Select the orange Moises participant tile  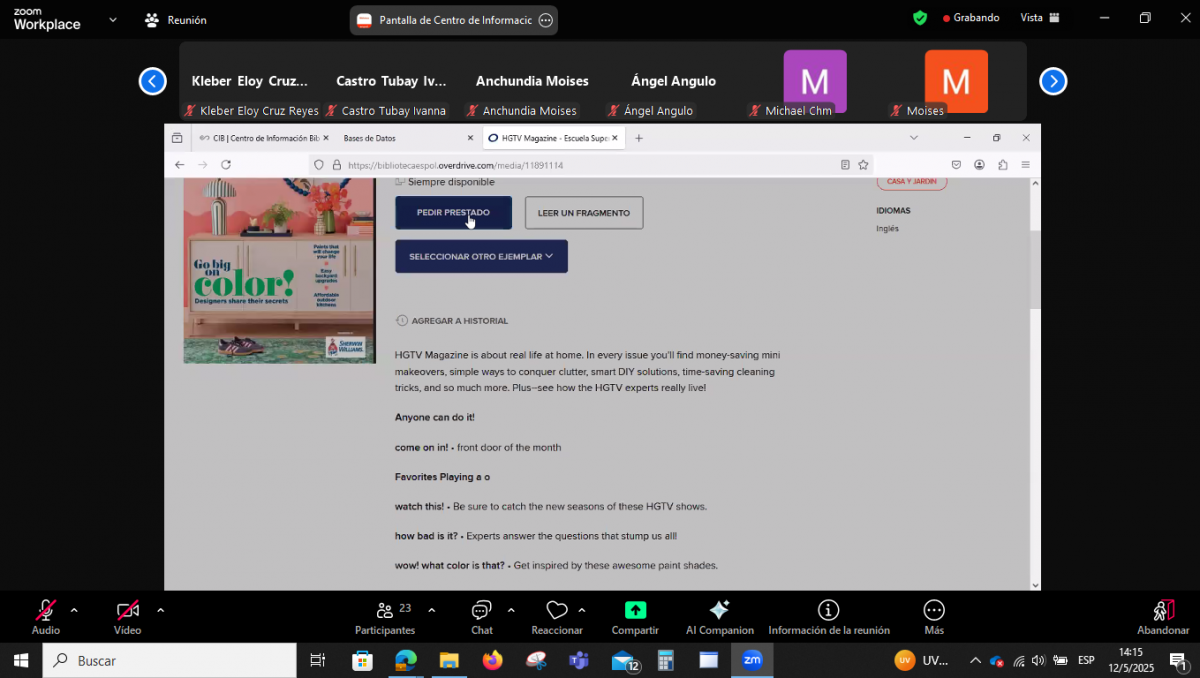pyautogui.click(x=956, y=81)
